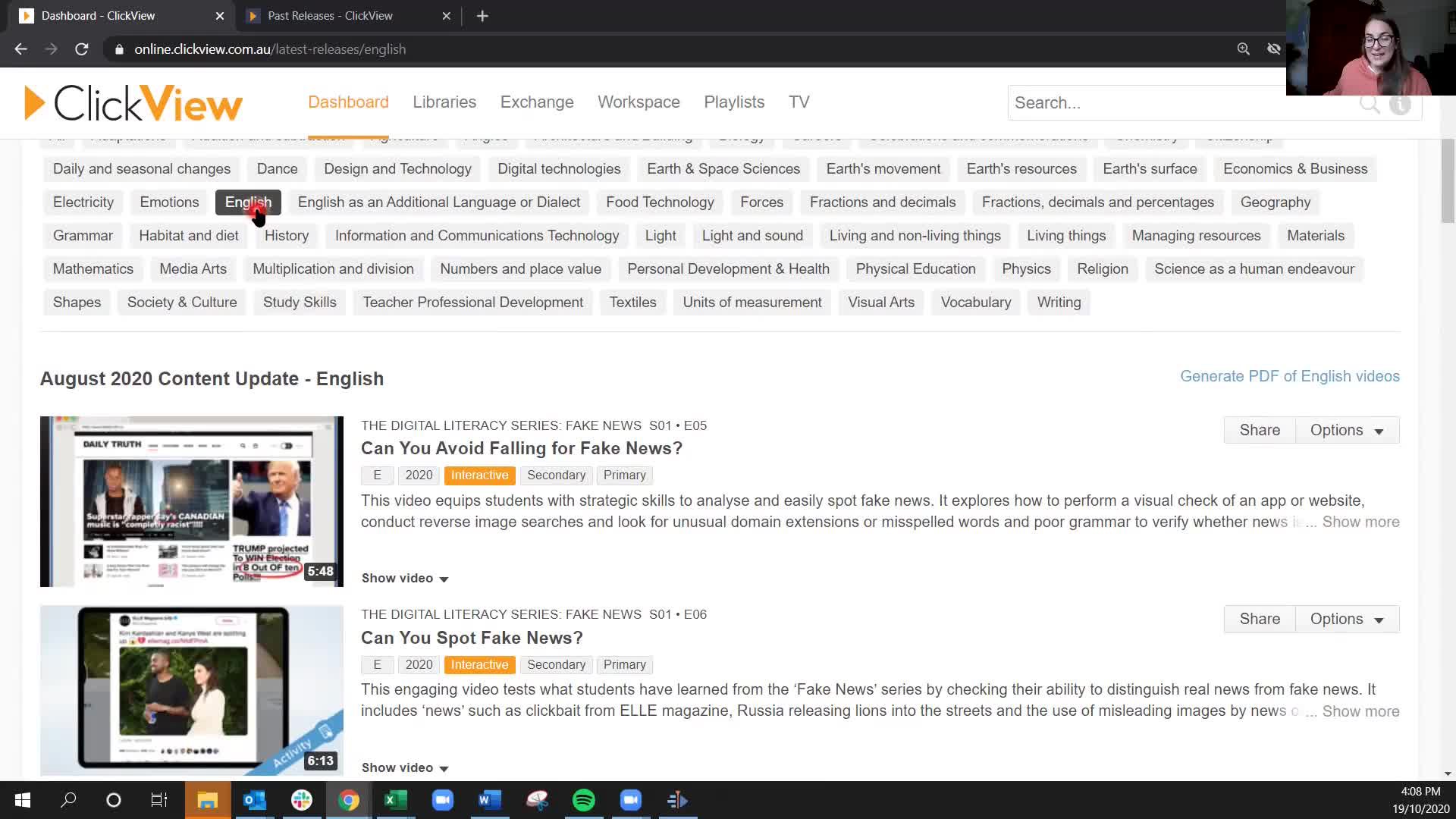This screenshot has height=819, width=1456.
Task: Open Outlook from the taskbar
Action: coord(255,800)
